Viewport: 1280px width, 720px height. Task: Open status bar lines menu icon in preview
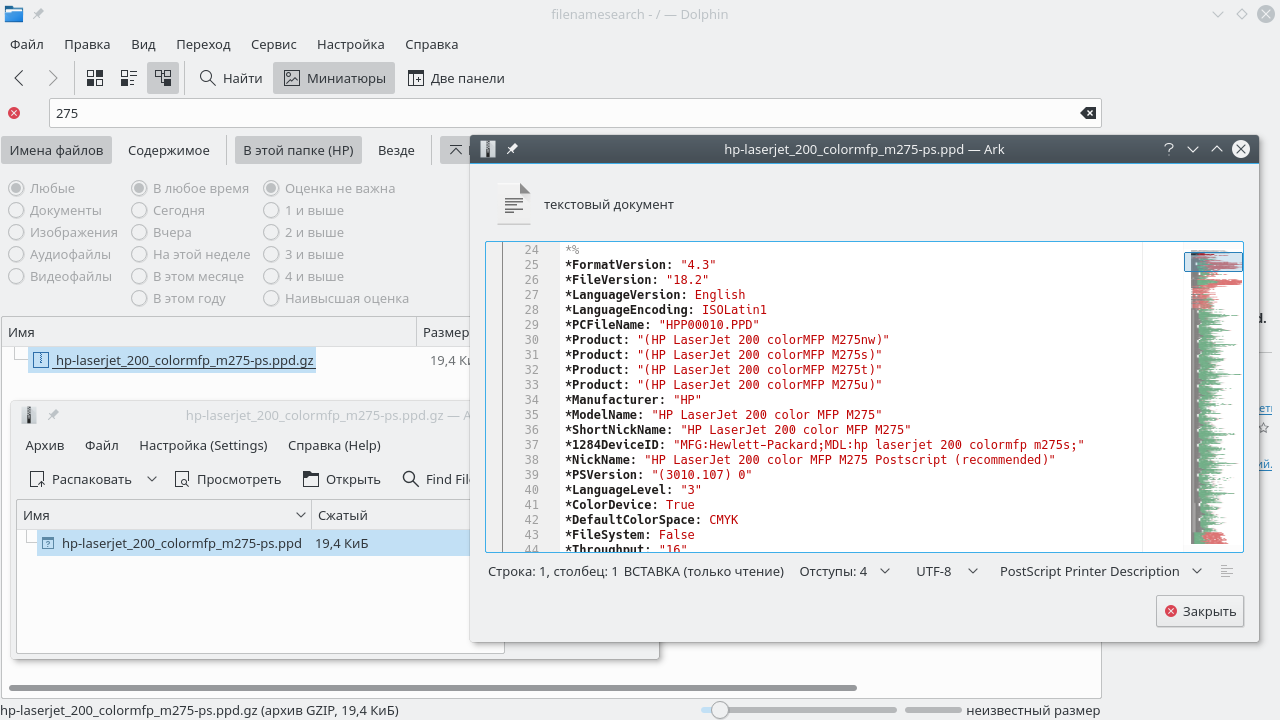point(1227,571)
